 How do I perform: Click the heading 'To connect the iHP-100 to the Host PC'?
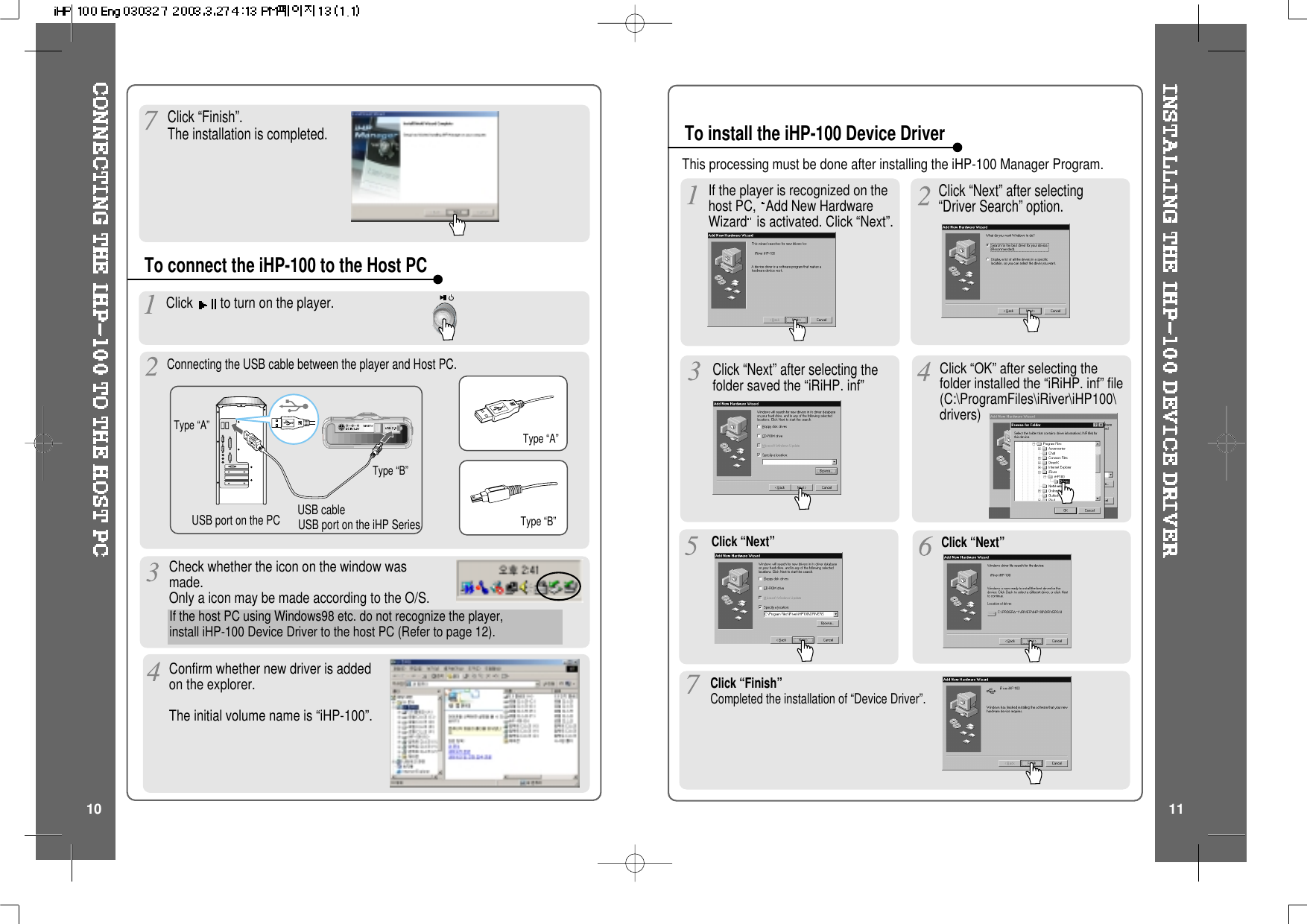285,265
